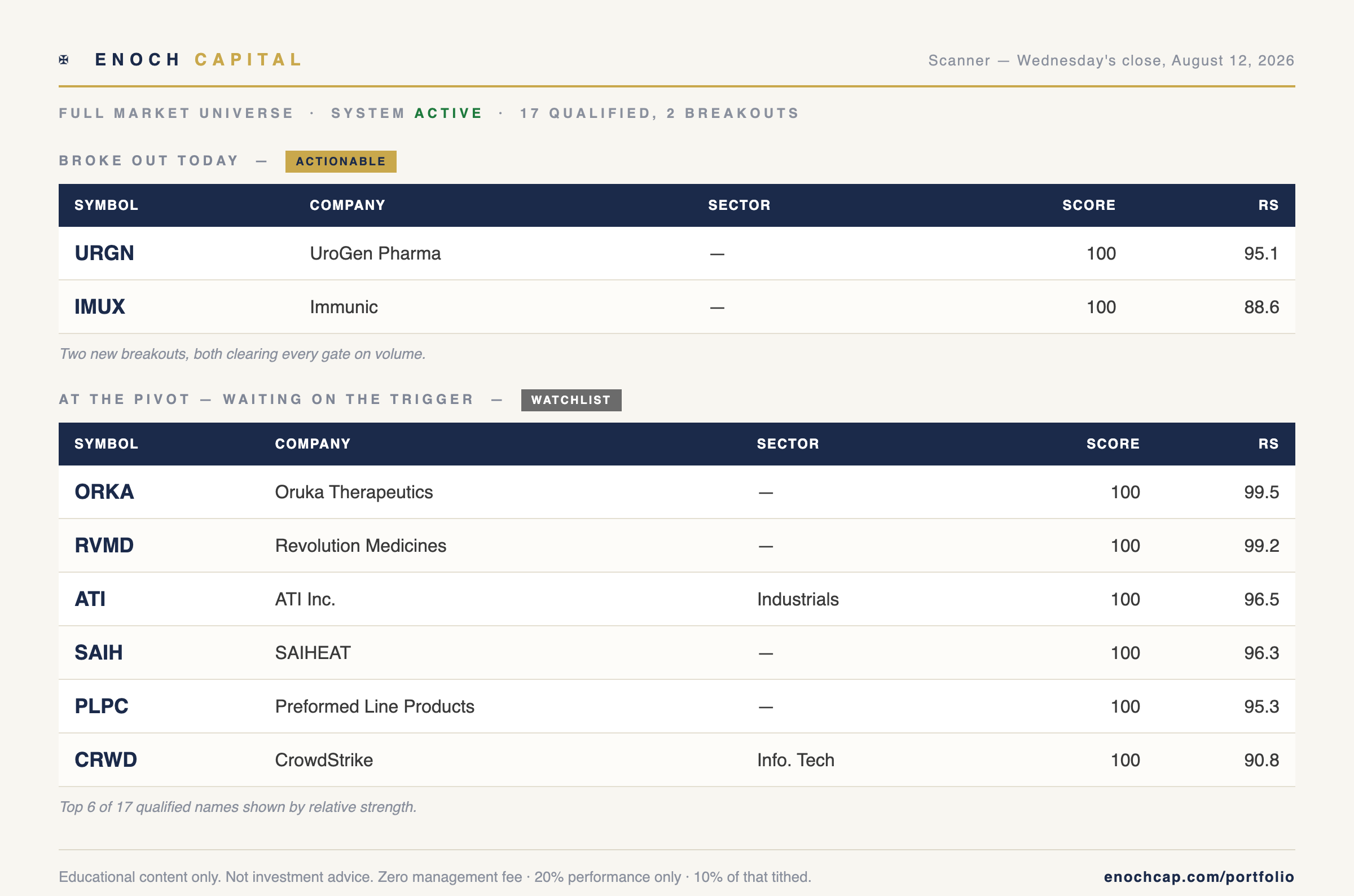The height and width of the screenshot is (896, 1354).
Task: Click the RS value 90.8
Action: point(1261,761)
